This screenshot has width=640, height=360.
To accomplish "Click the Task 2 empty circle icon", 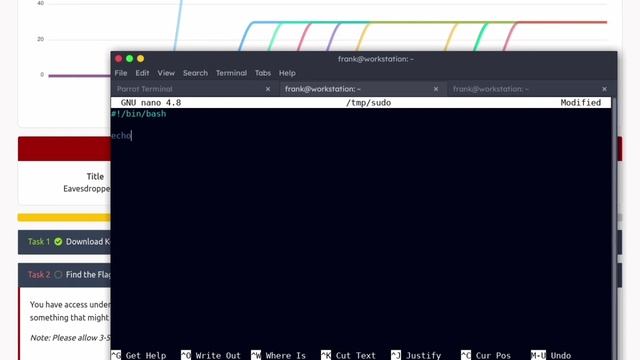I will [58, 275].
